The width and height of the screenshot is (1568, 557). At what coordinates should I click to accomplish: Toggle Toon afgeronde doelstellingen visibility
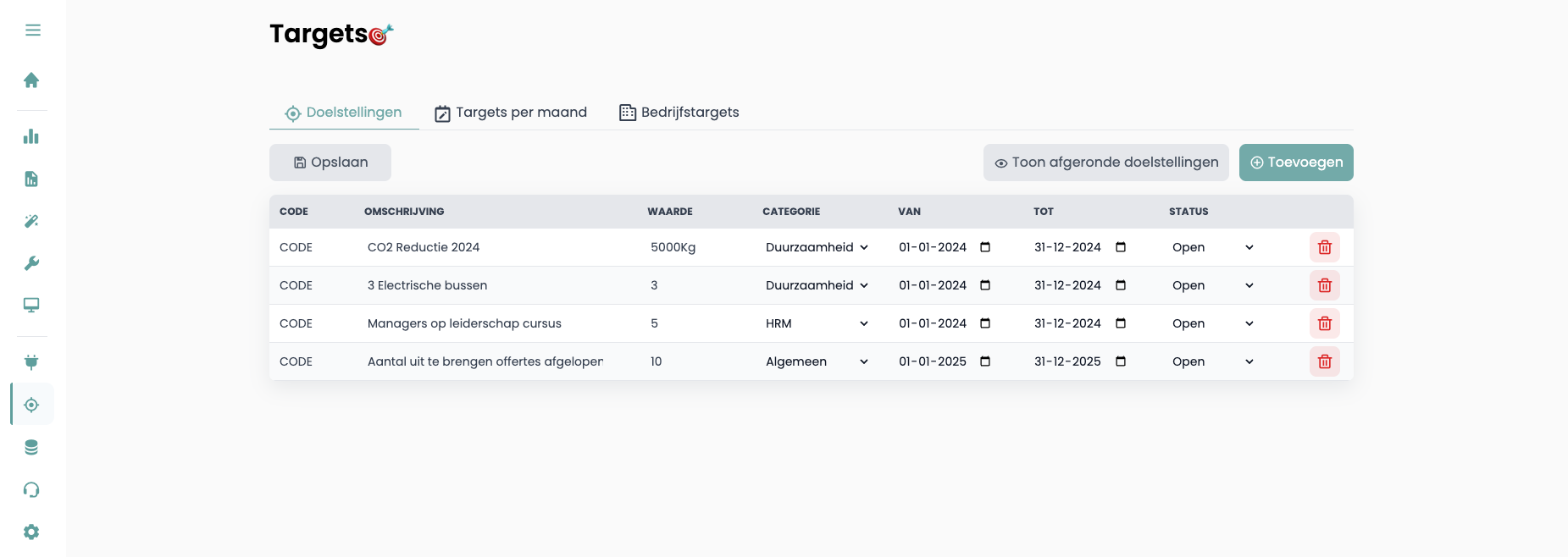tap(1105, 163)
